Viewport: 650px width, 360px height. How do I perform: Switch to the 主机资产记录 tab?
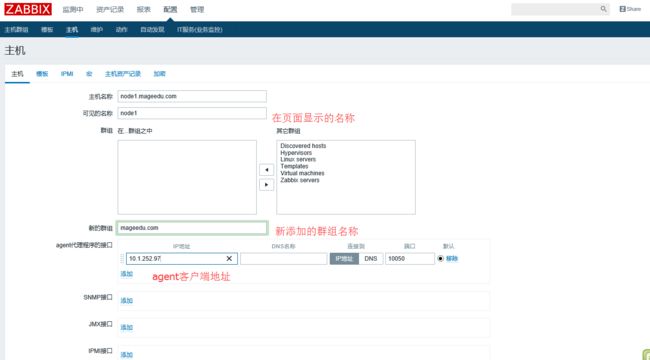coord(123,74)
